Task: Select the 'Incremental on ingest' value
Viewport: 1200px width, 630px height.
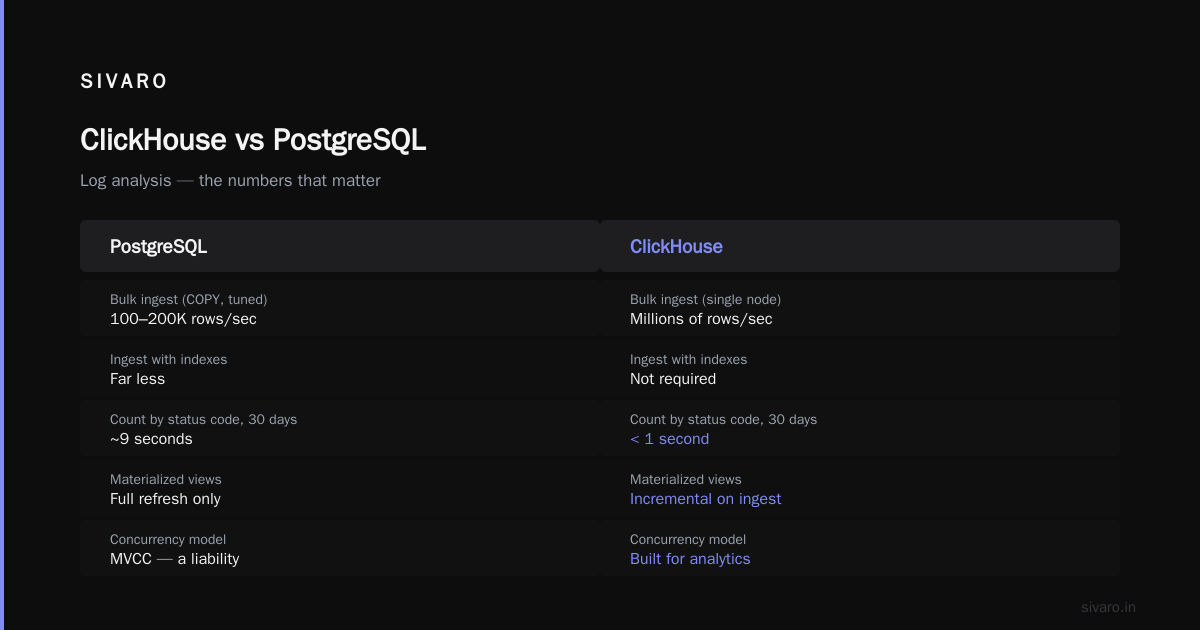Action: (705, 499)
